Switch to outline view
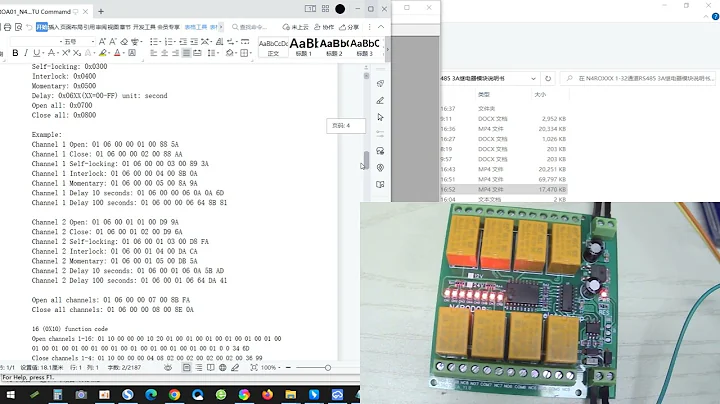The width and height of the screenshot is (720, 404). point(198,367)
